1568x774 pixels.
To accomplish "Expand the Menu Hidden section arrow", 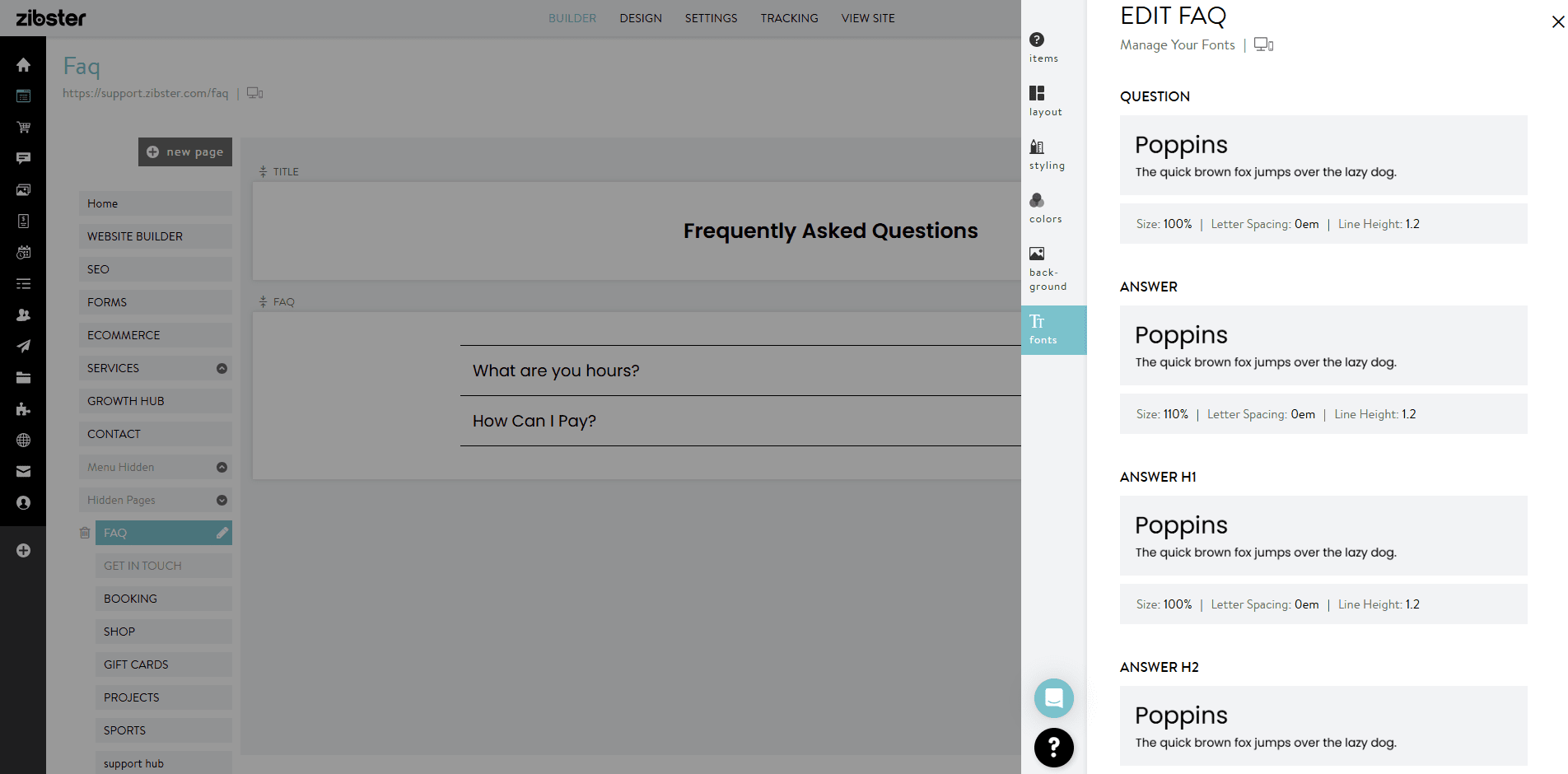I will tap(222, 467).
